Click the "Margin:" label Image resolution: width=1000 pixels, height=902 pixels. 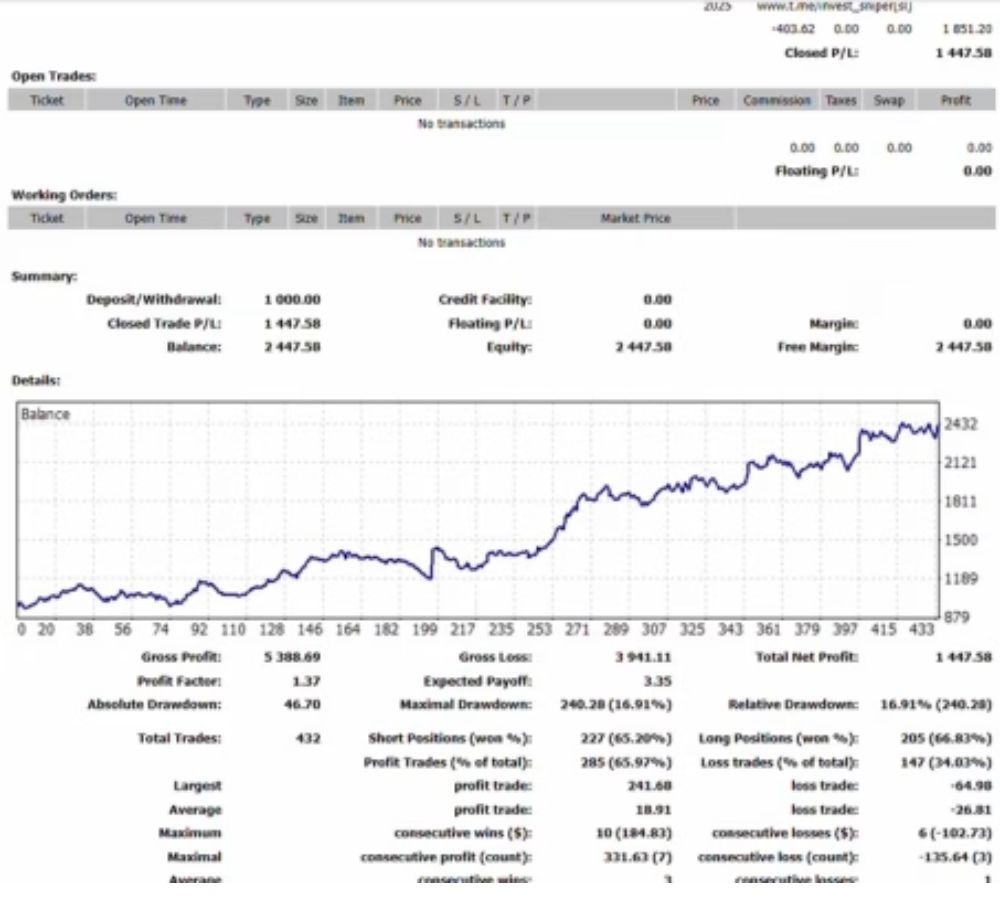coord(834,323)
